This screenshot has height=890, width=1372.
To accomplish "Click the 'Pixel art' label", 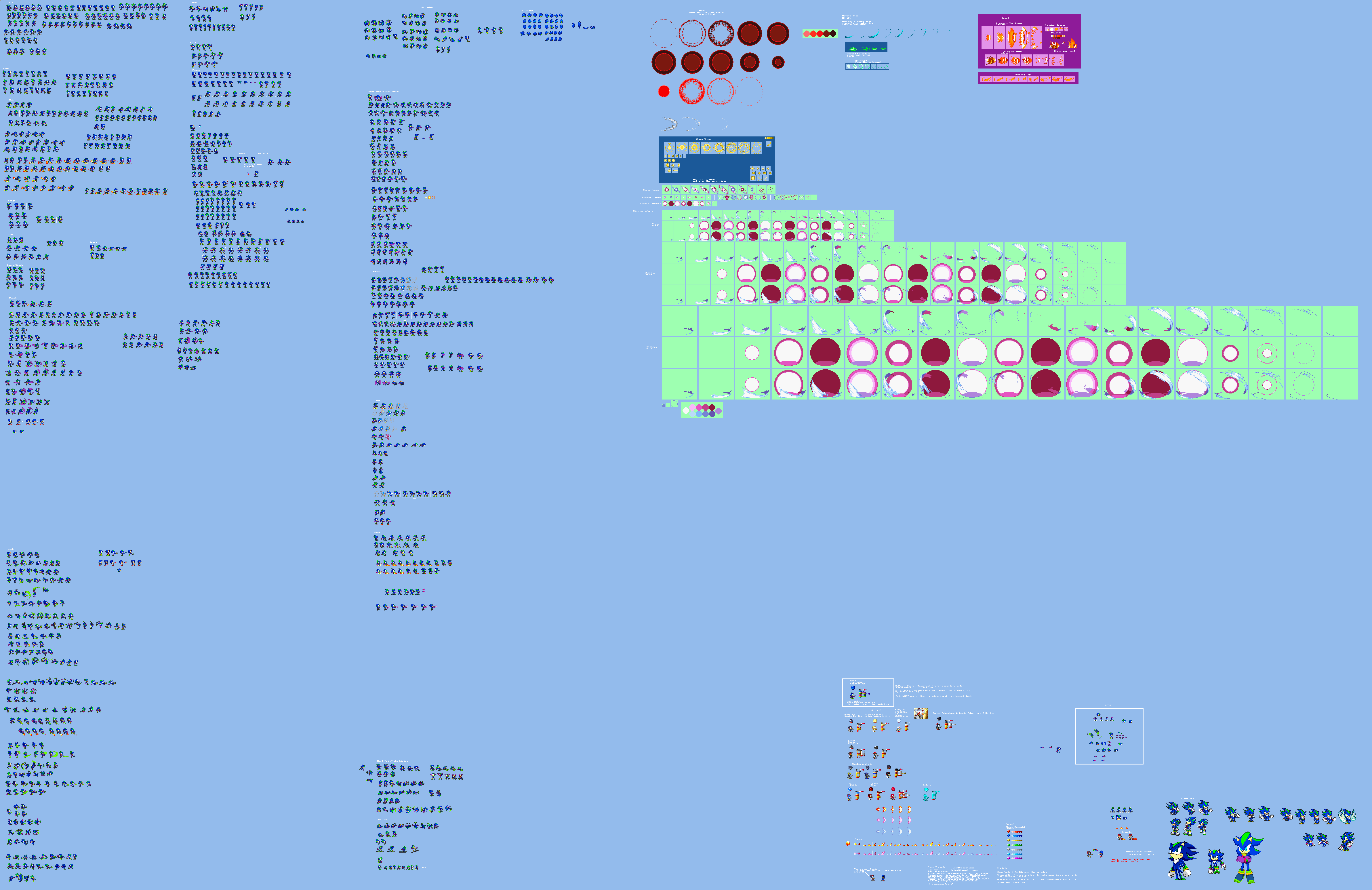I will [x=1188, y=798].
